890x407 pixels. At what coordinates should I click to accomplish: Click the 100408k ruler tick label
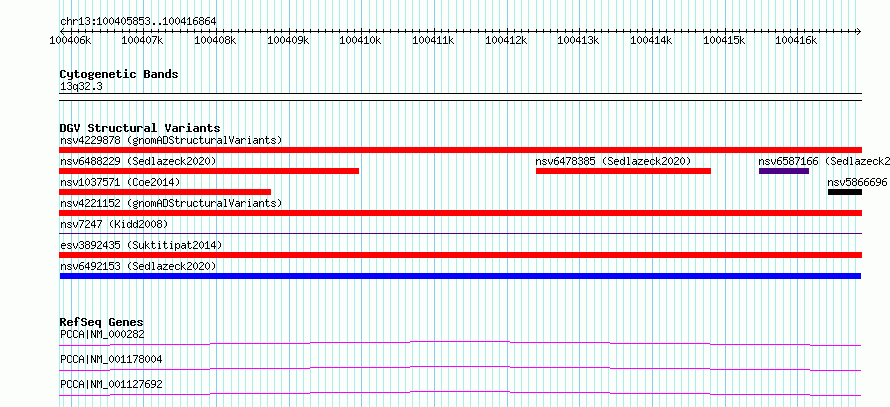point(216,41)
